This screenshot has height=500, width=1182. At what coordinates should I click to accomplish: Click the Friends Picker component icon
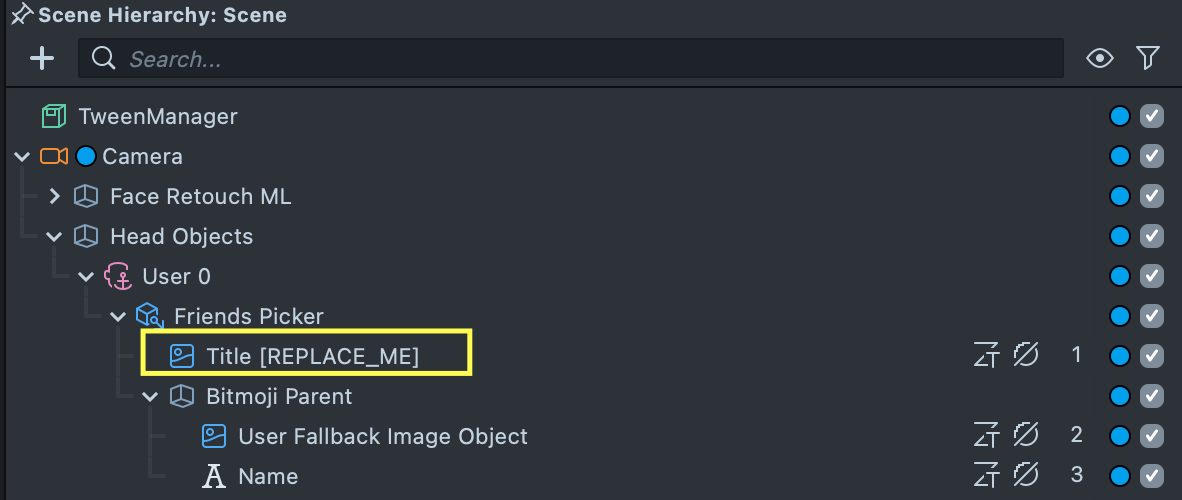[149, 316]
